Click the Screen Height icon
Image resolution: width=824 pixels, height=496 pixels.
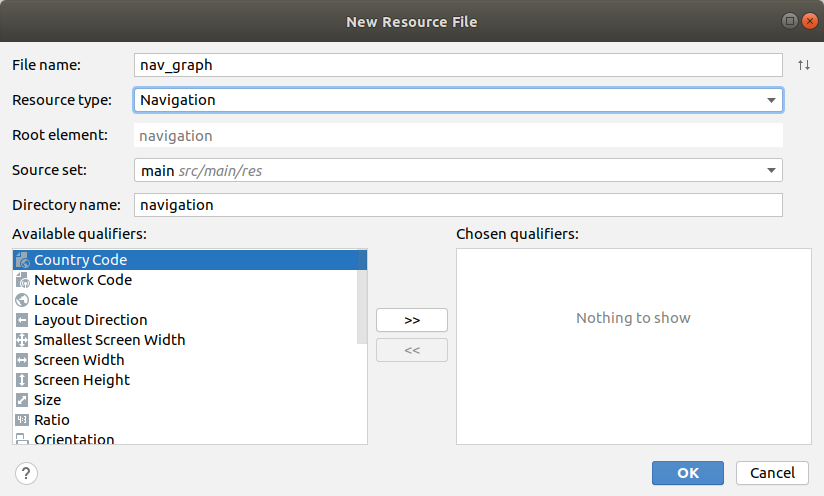coord(22,380)
